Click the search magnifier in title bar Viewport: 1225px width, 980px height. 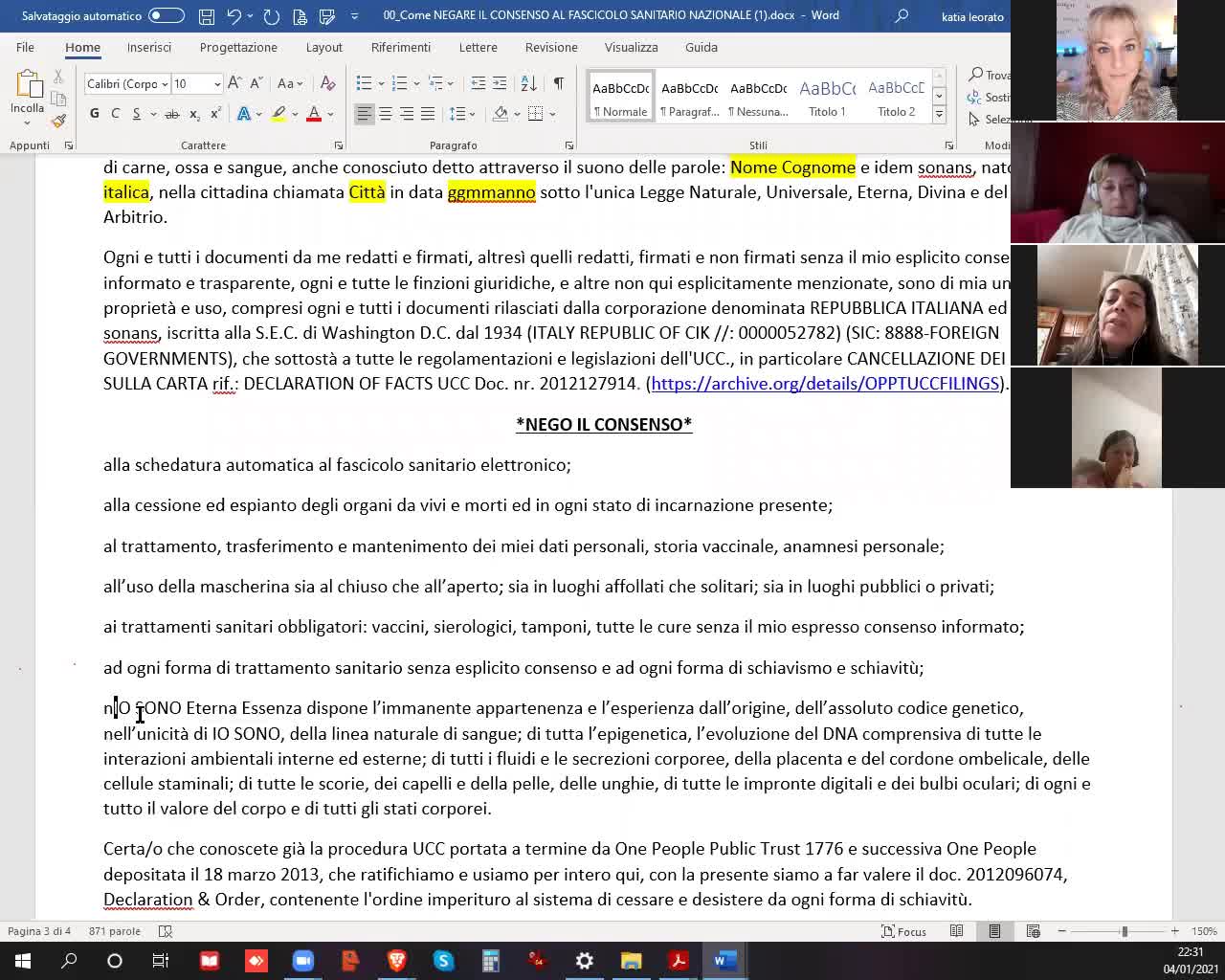(x=901, y=16)
